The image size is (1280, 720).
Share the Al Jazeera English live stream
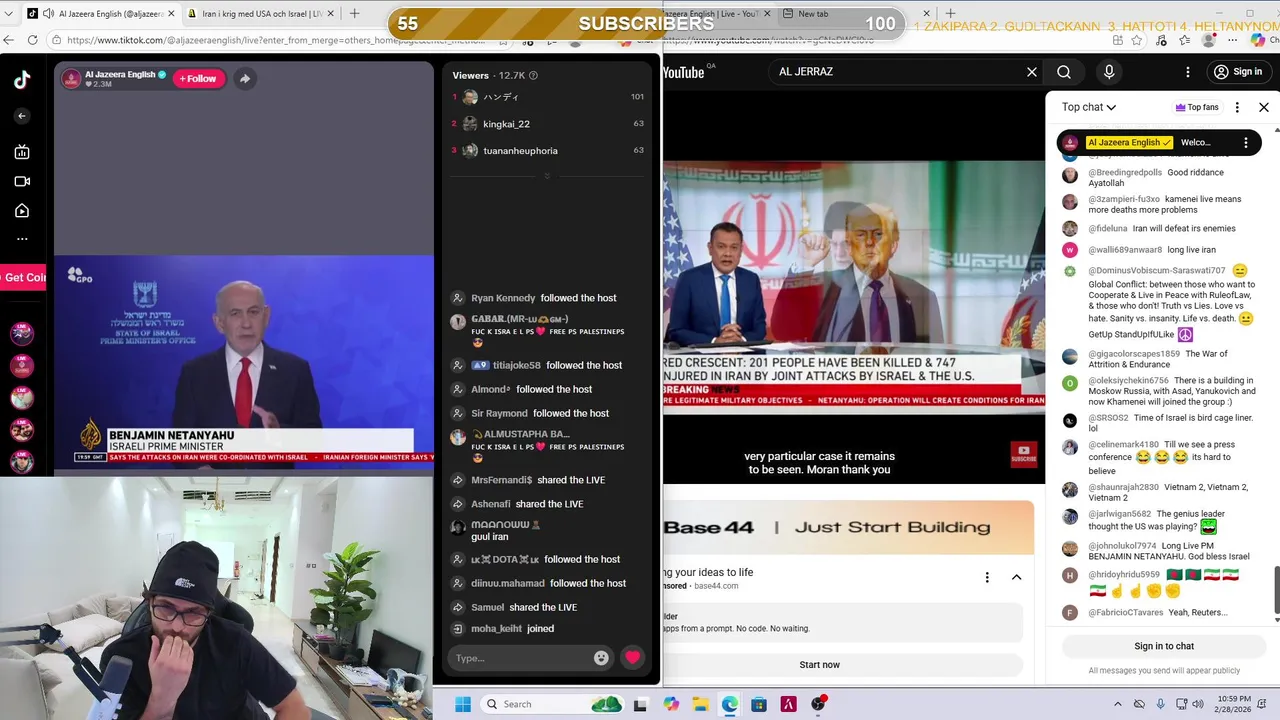(244, 78)
